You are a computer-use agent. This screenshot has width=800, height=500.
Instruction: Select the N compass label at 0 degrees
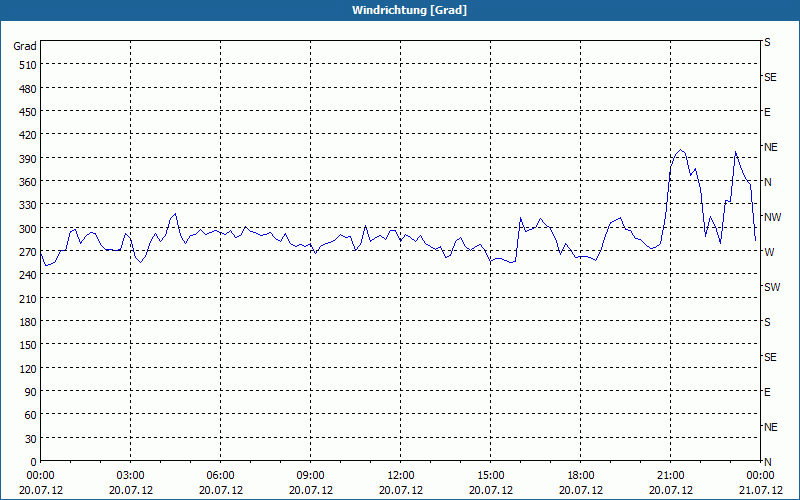click(x=767, y=462)
